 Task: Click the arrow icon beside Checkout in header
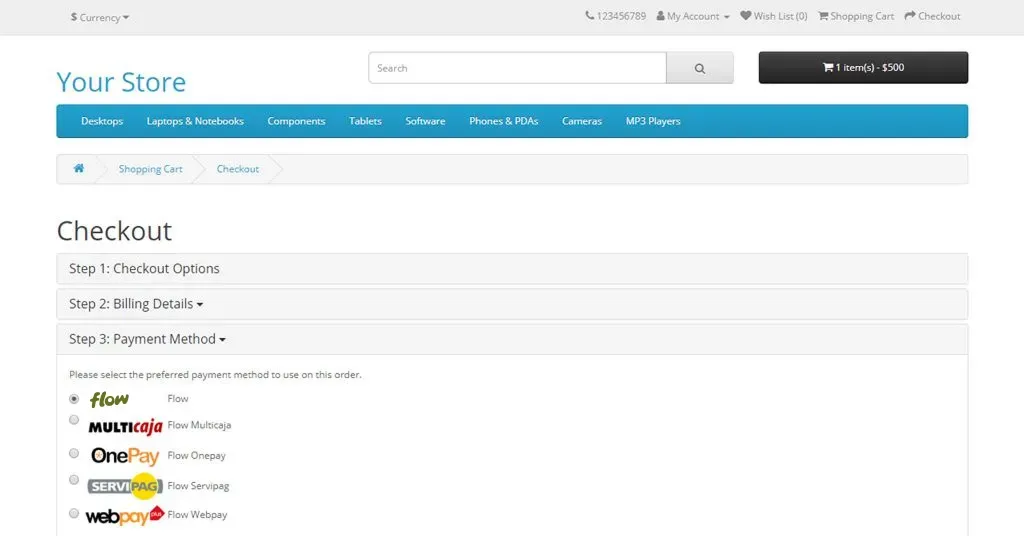(910, 16)
